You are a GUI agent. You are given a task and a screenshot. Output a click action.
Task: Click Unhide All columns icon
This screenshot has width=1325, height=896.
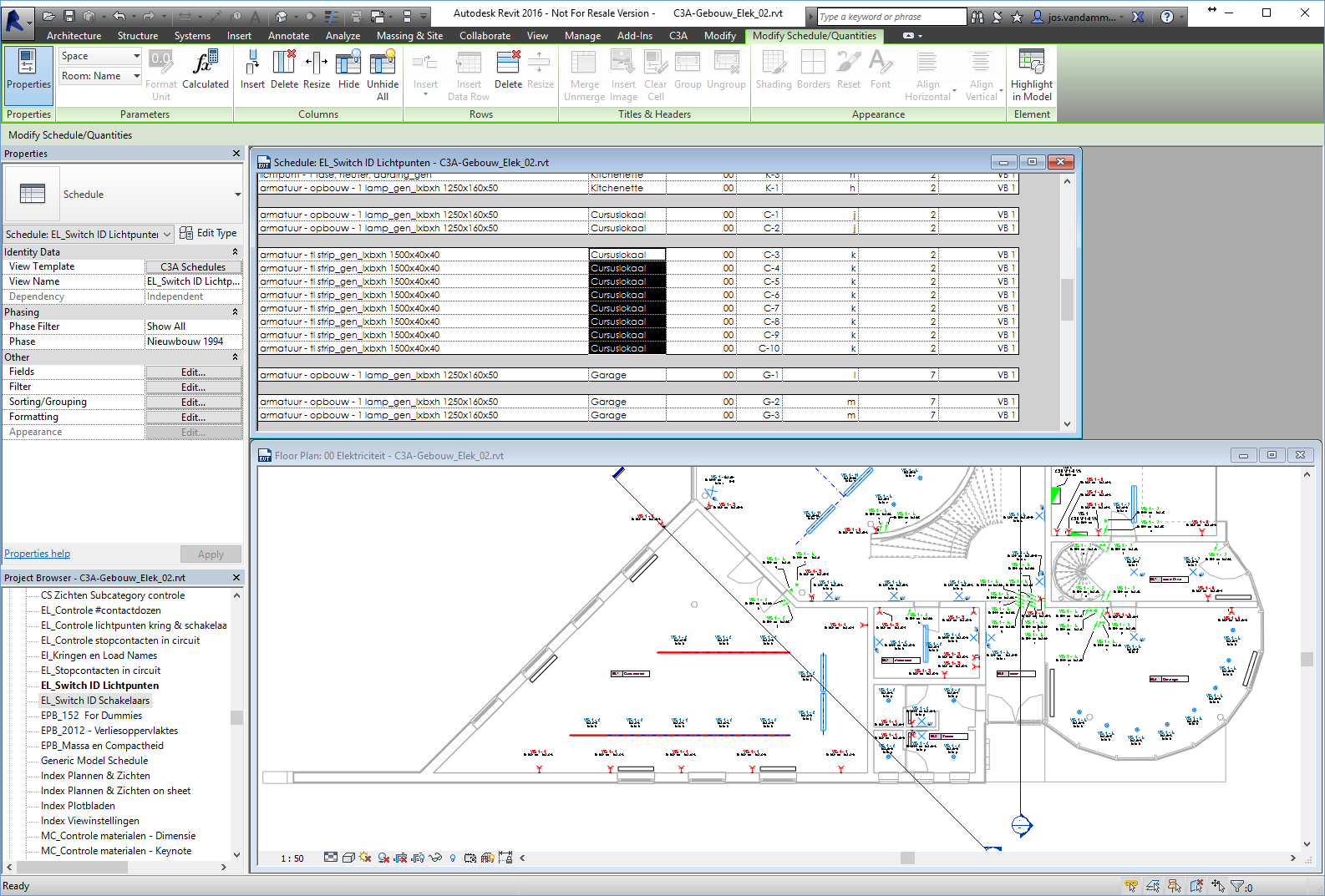point(383,62)
